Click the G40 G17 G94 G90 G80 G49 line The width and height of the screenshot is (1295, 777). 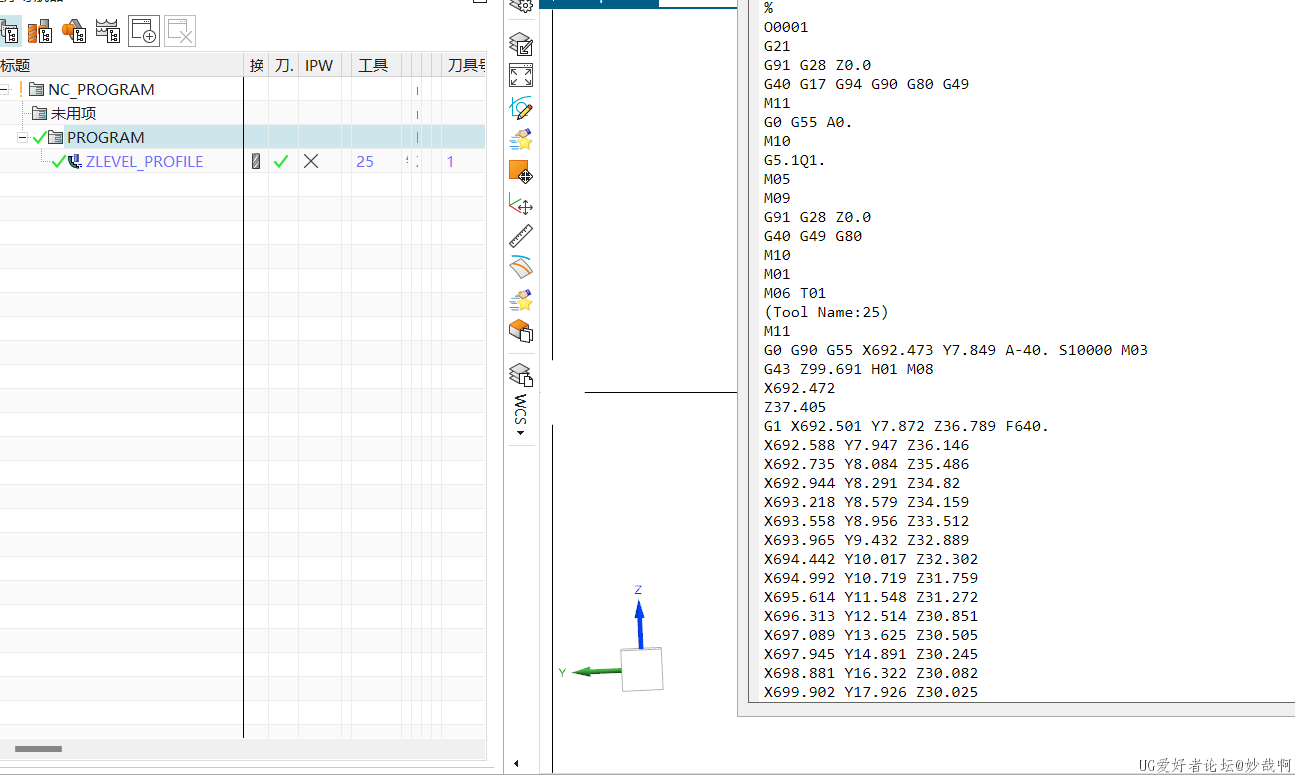[866, 84]
